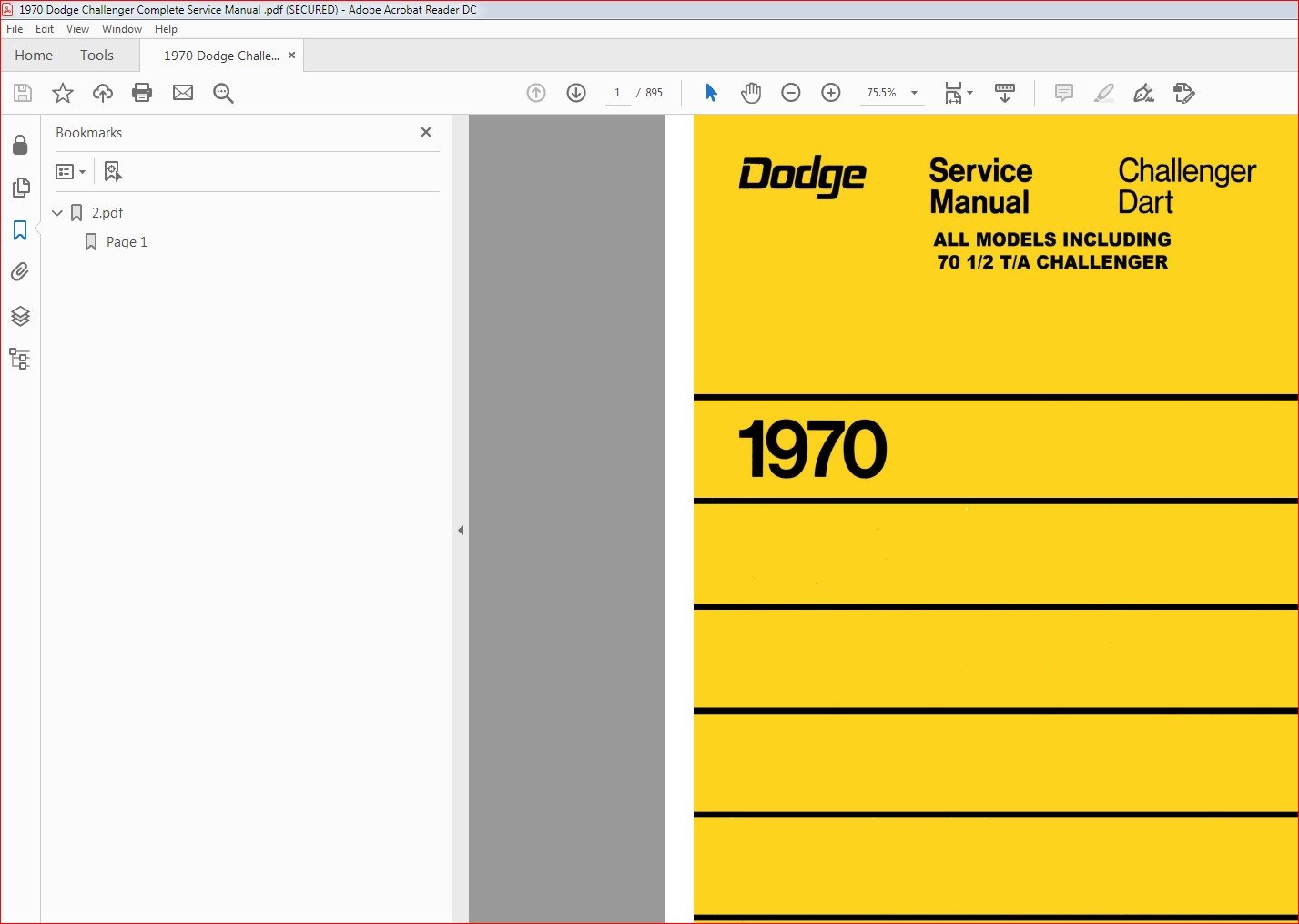Select the 1970 Dodge Challe... document tab
The width and height of the screenshot is (1299, 924).
[221, 56]
